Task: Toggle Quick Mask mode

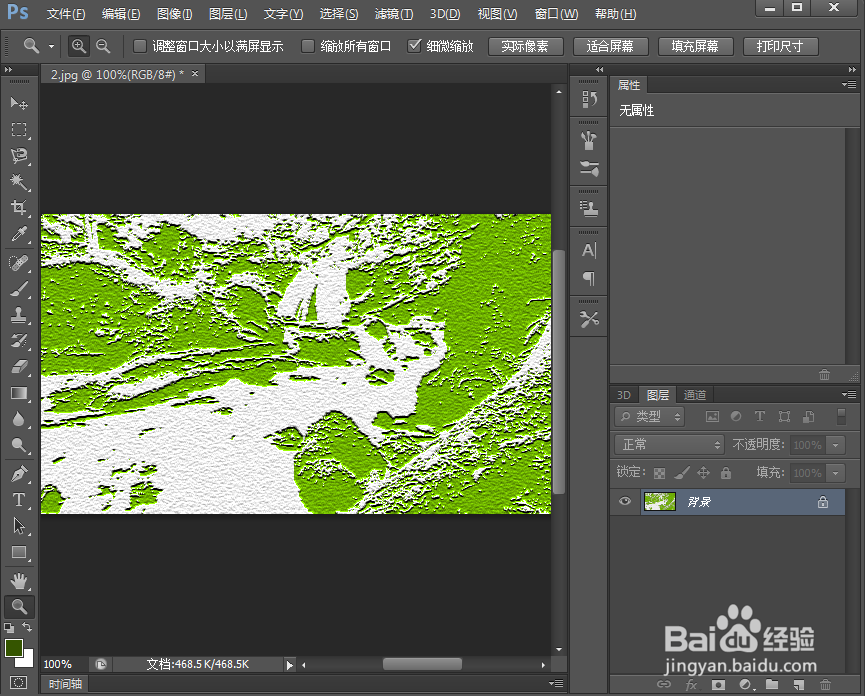Action: pyautogui.click(x=18, y=683)
